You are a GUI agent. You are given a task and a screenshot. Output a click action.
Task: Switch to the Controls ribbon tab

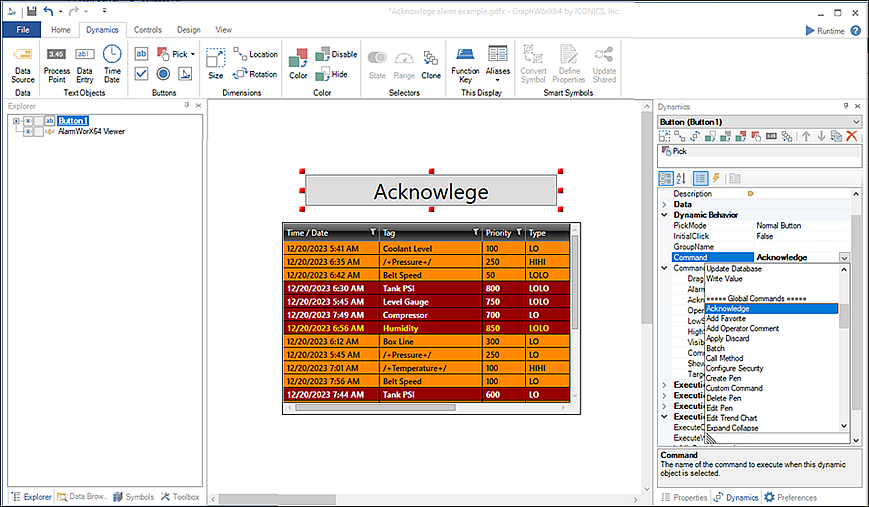pos(148,31)
